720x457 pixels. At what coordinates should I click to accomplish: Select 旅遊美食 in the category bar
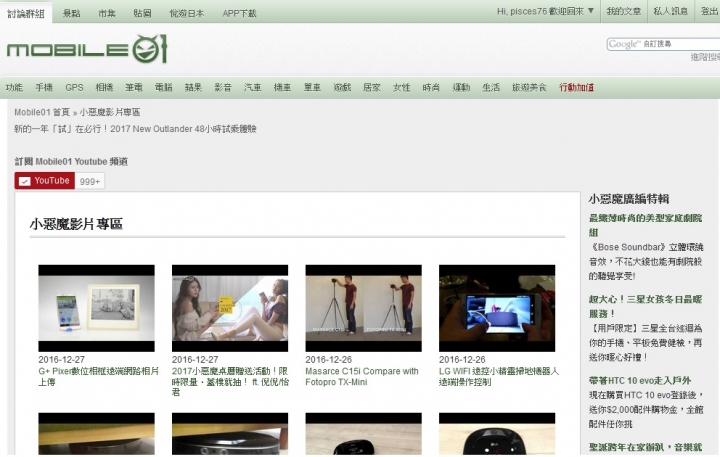pos(529,87)
